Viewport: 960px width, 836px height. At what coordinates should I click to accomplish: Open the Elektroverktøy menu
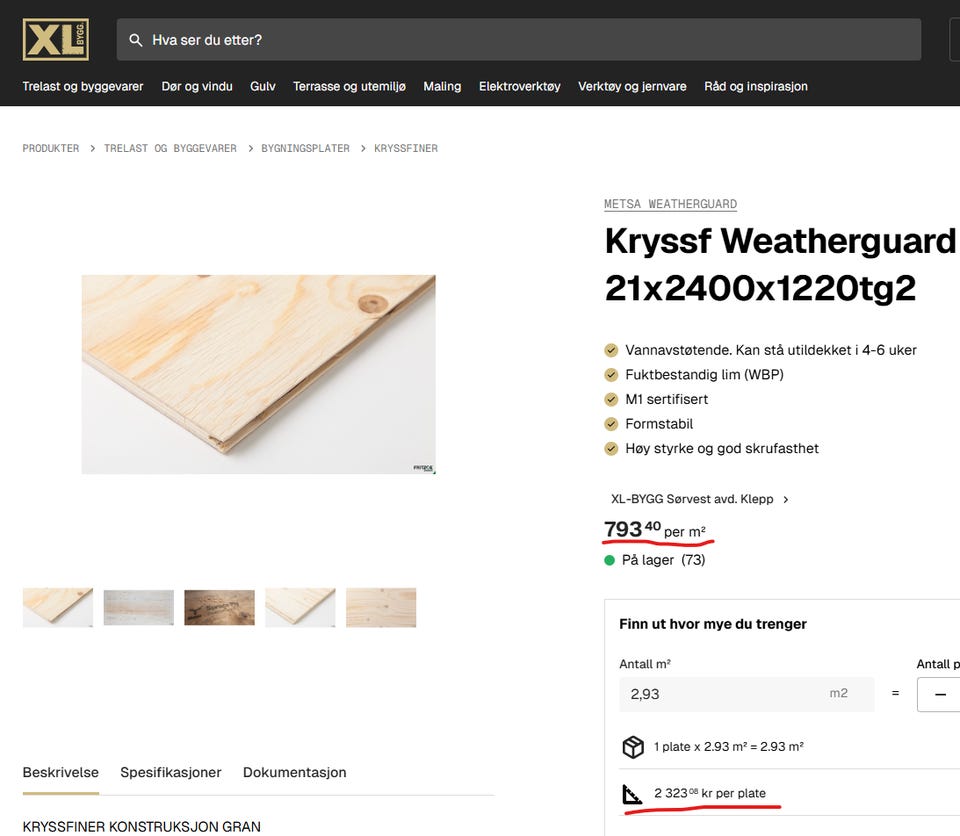[x=520, y=86]
